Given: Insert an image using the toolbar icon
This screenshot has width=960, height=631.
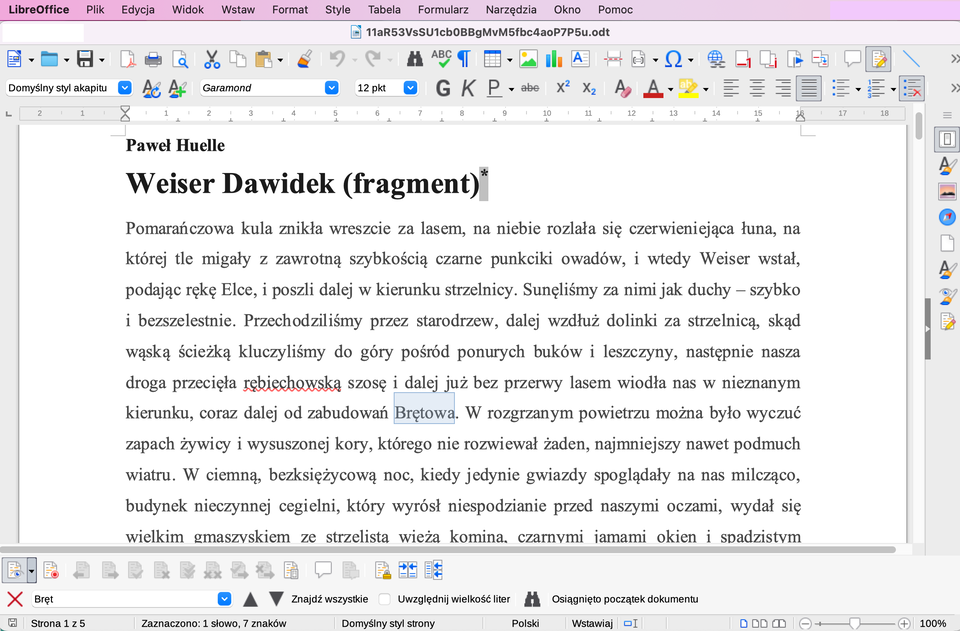Looking at the screenshot, I should pyautogui.click(x=528, y=59).
